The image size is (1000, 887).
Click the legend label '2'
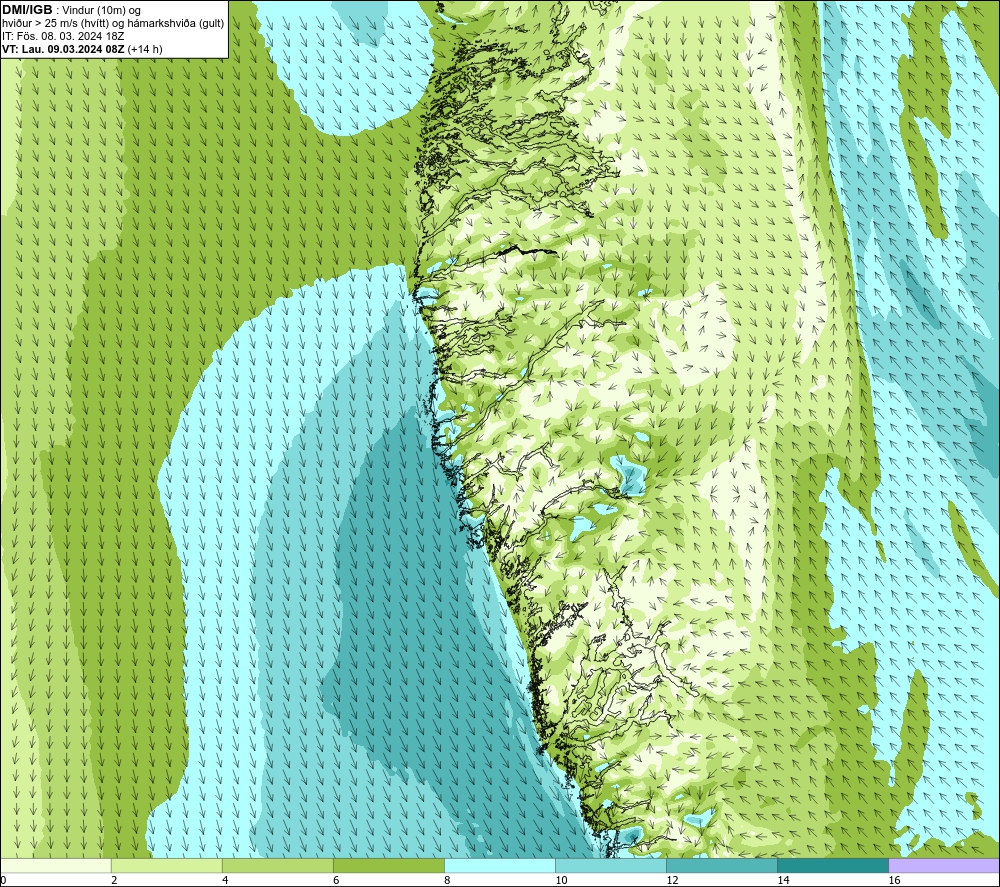114,880
